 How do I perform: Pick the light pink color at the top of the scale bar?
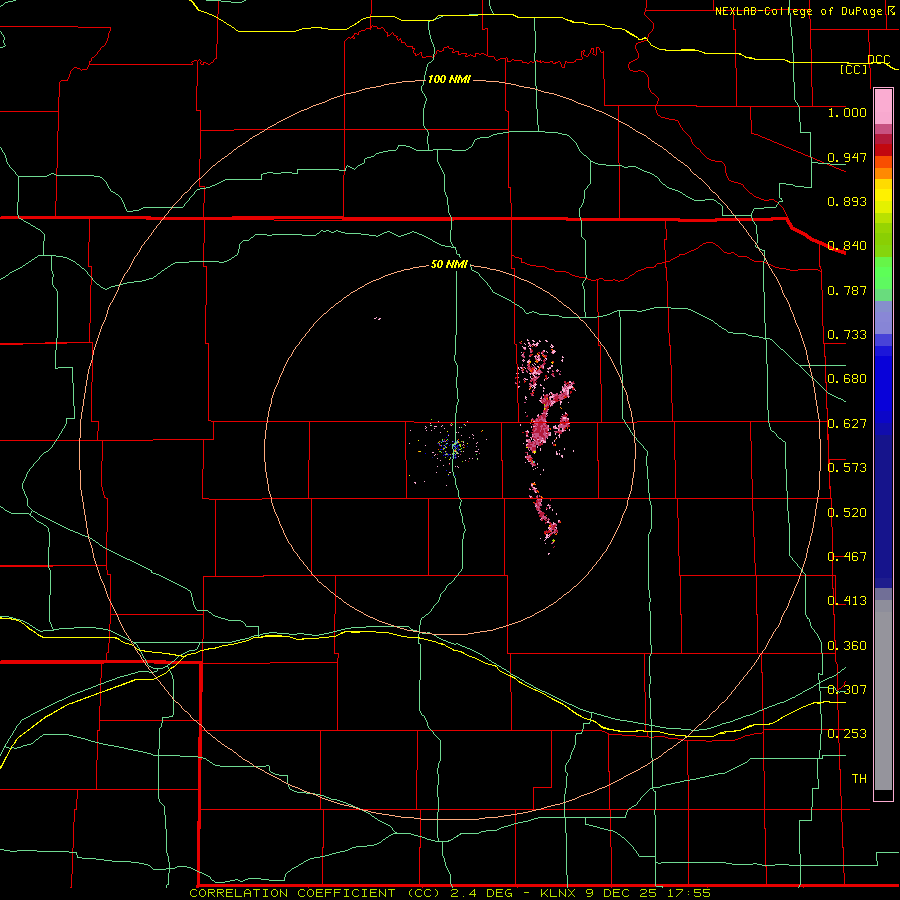click(883, 107)
